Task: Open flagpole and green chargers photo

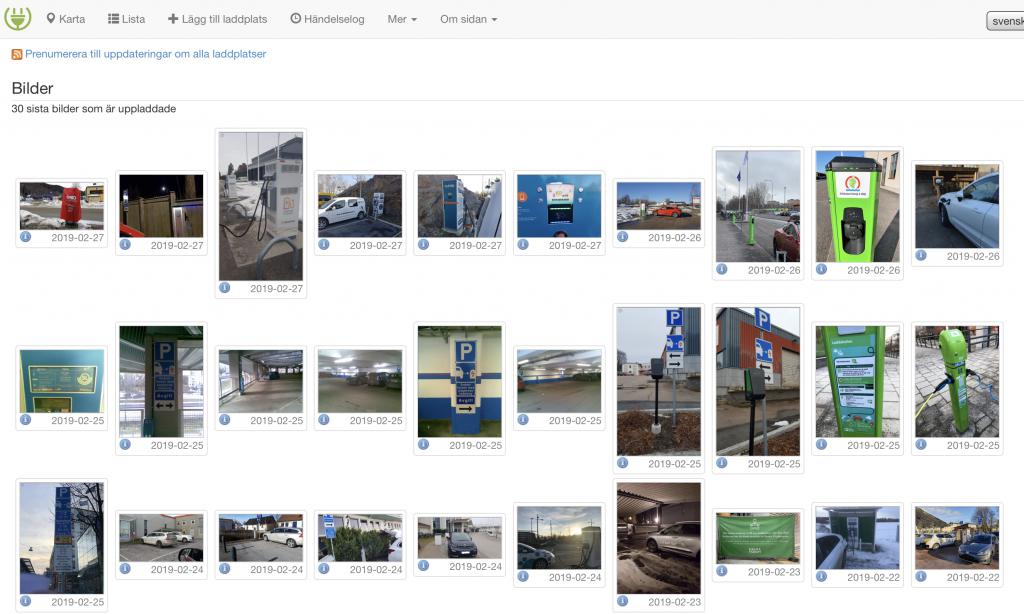Action: point(757,206)
